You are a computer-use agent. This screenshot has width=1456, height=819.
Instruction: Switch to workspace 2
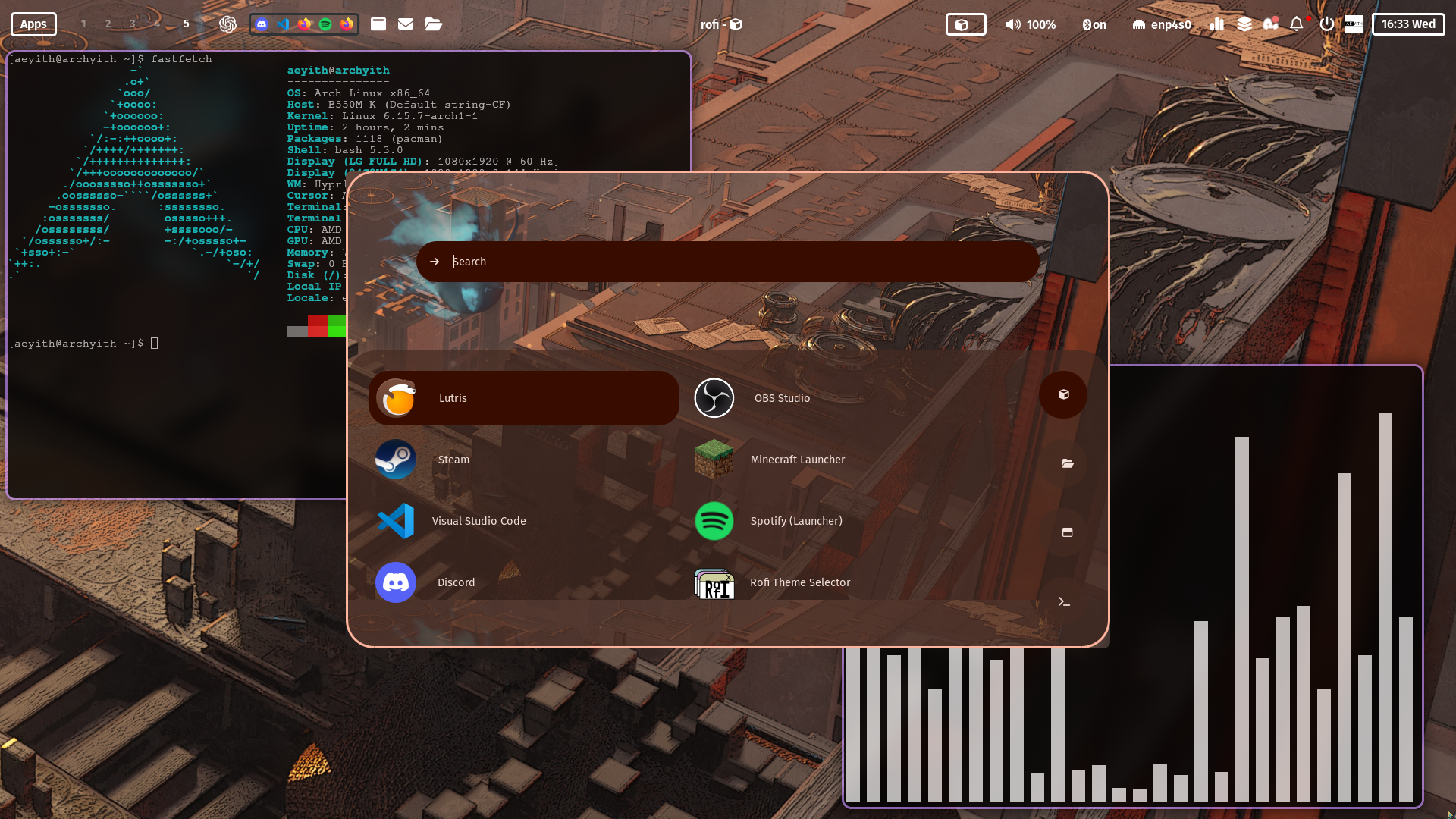[x=108, y=24]
